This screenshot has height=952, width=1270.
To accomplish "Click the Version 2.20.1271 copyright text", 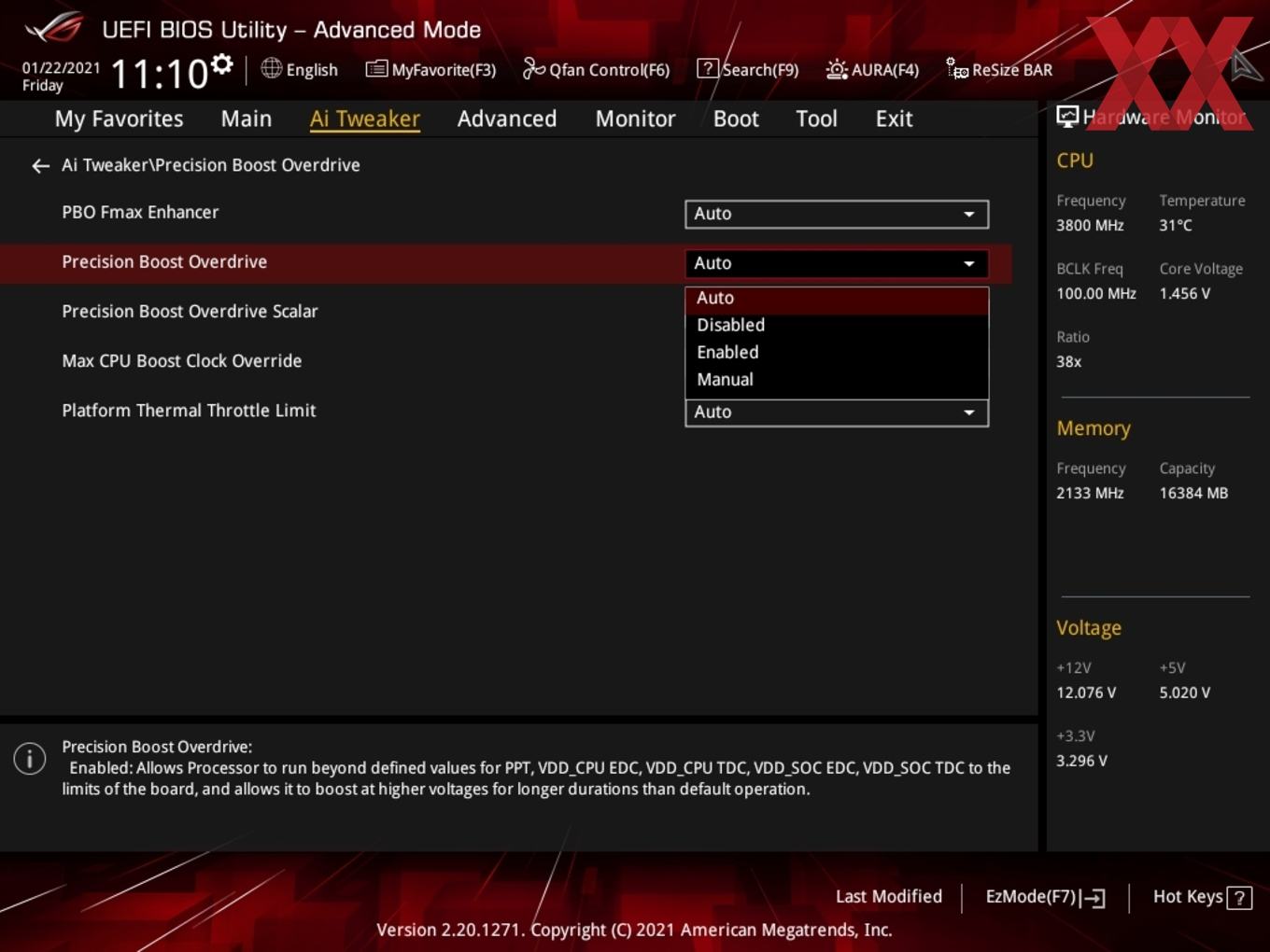I will (x=634, y=930).
